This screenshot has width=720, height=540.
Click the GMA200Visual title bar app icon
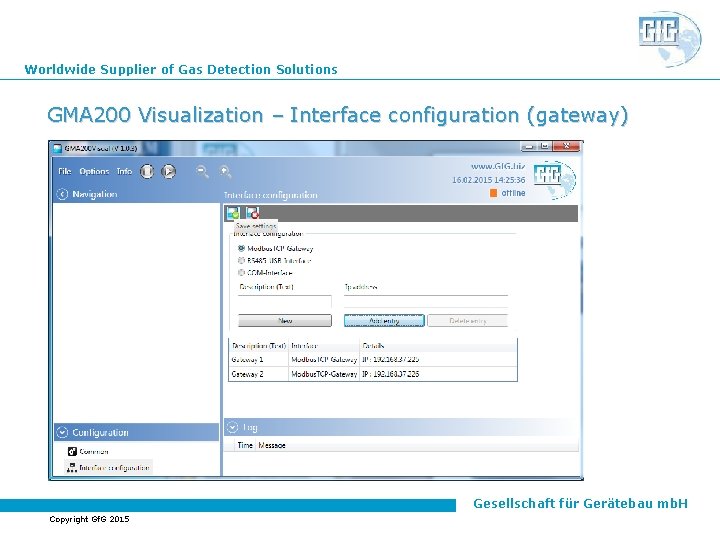[57, 148]
